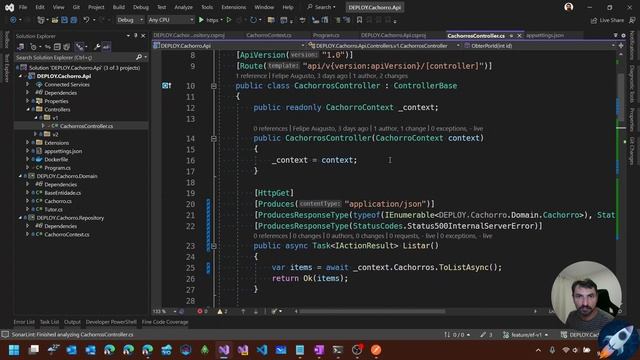This screenshot has height=360, width=640.
Task: Click the errors count indicator
Action: click(x=202, y=311)
